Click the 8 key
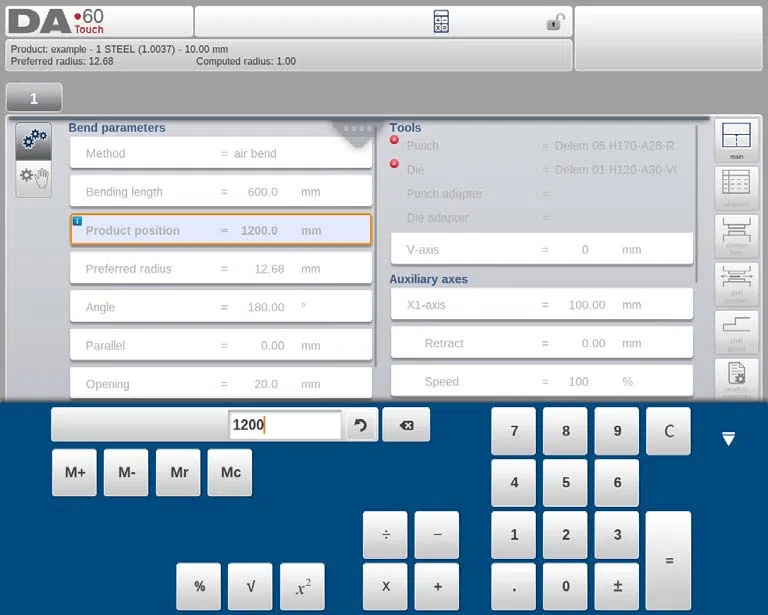 (565, 431)
